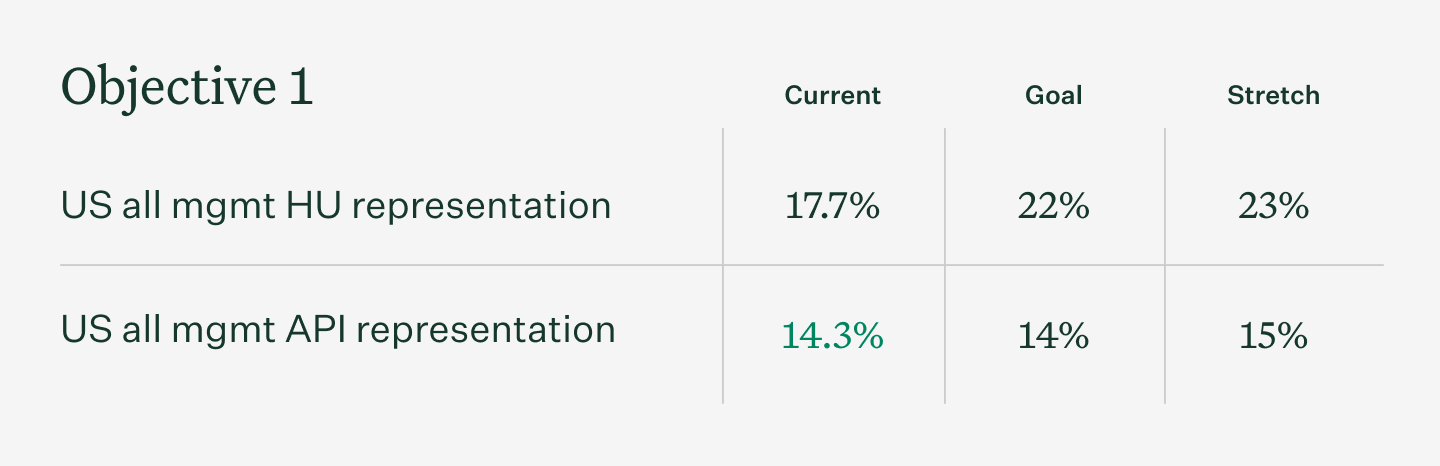Click the "Stretch" column header
This screenshot has height=466, width=1440.
click(1273, 96)
